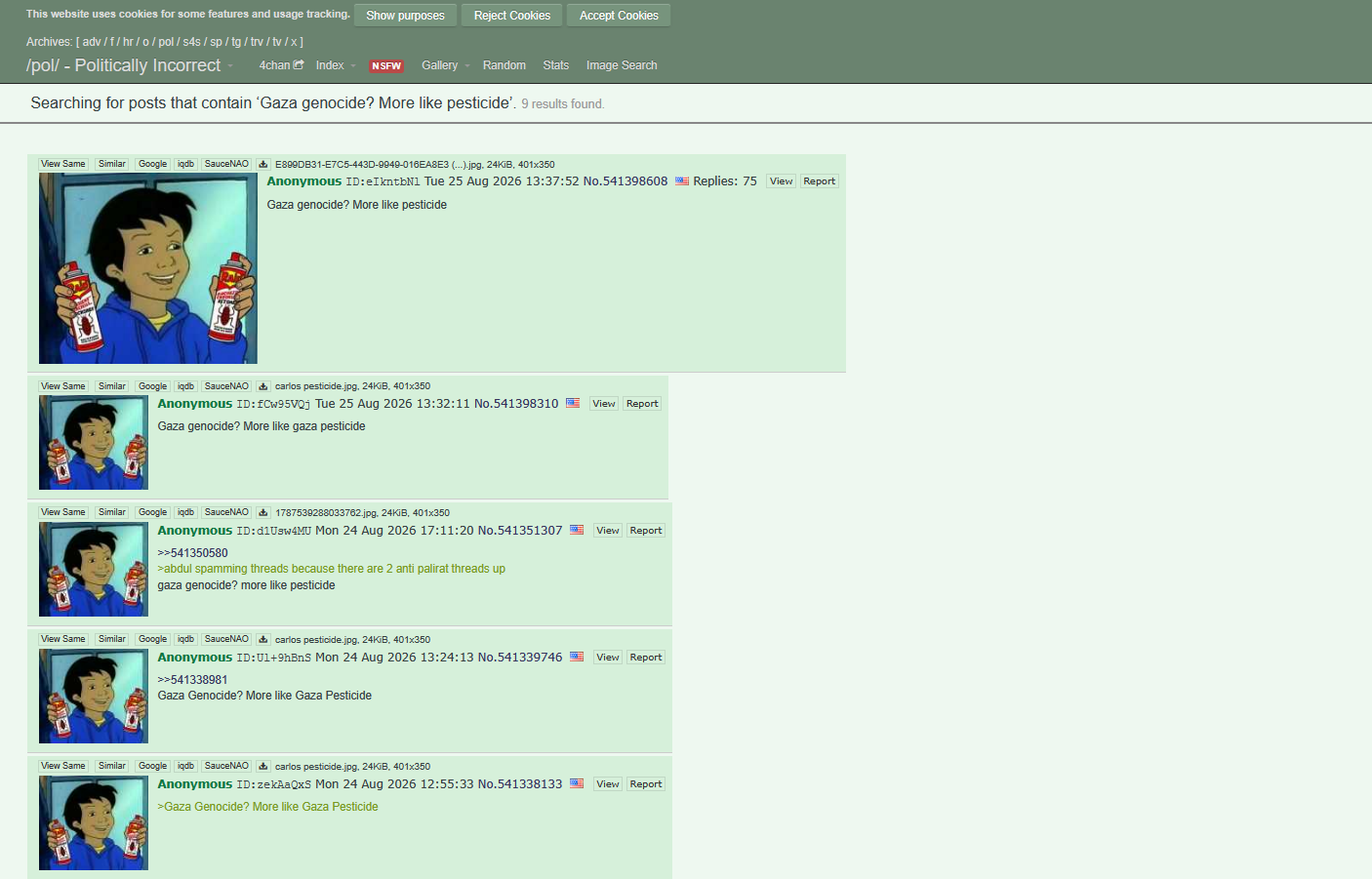Image resolution: width=1372 pixels, height=879 pixels.
Task: Open the sp archive link
Action: (216, 42)
